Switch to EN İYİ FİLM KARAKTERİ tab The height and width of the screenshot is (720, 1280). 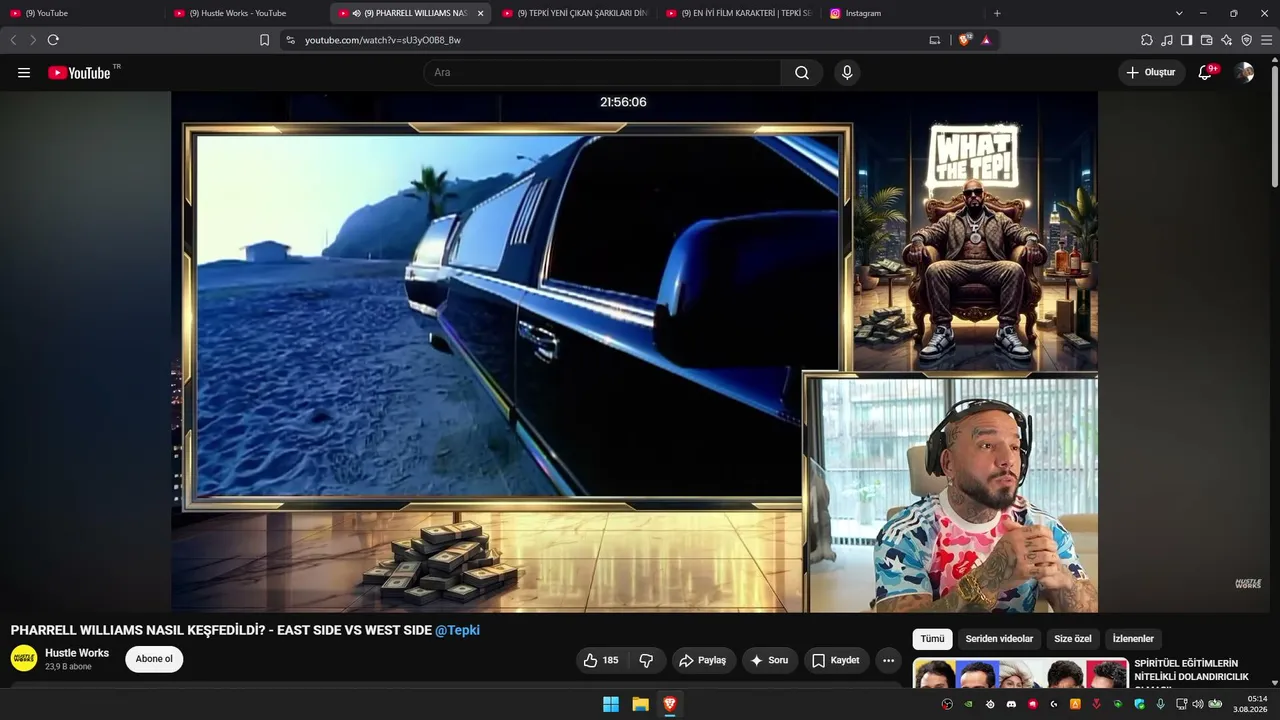tap(739, 13)
